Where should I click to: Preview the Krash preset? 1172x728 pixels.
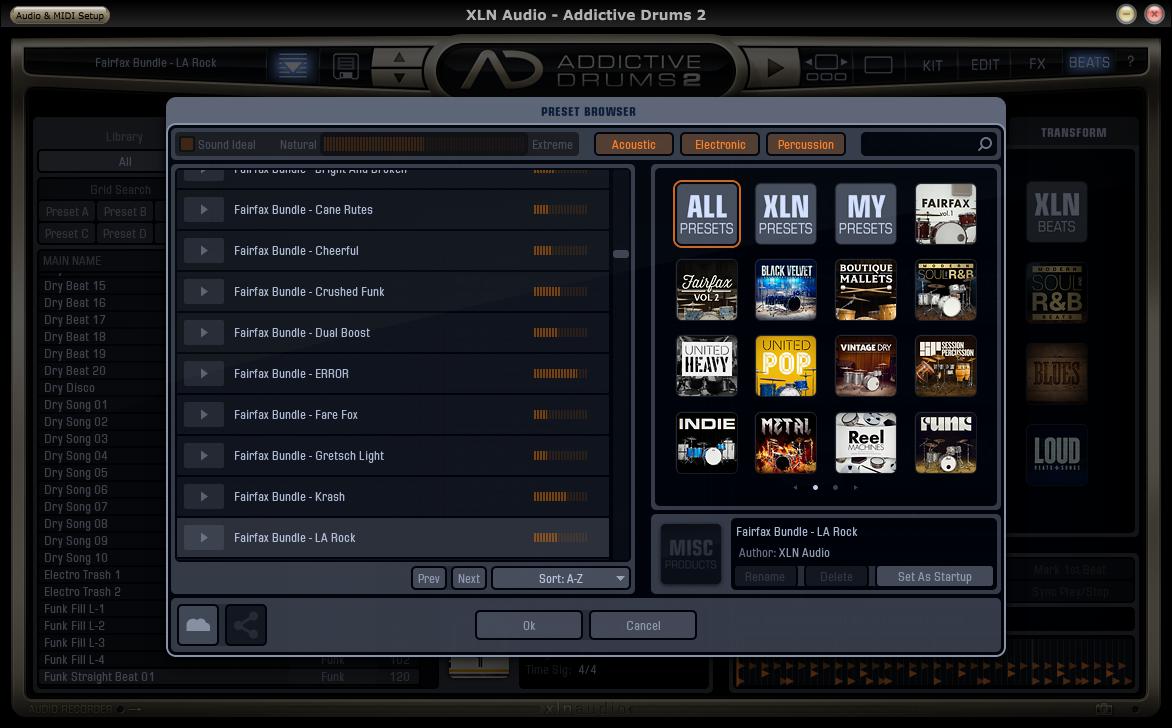coord(204,497)
